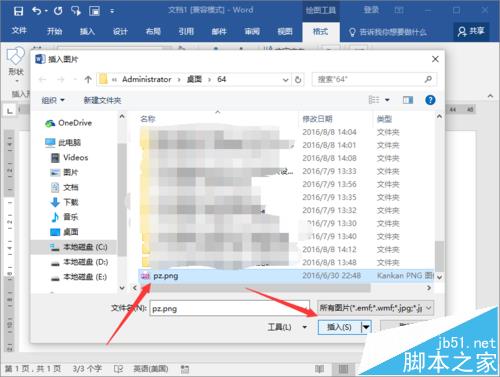Click the Tell me what to do box
The width and height of the screenshot is (500, 377).
[x=388, y=32]
